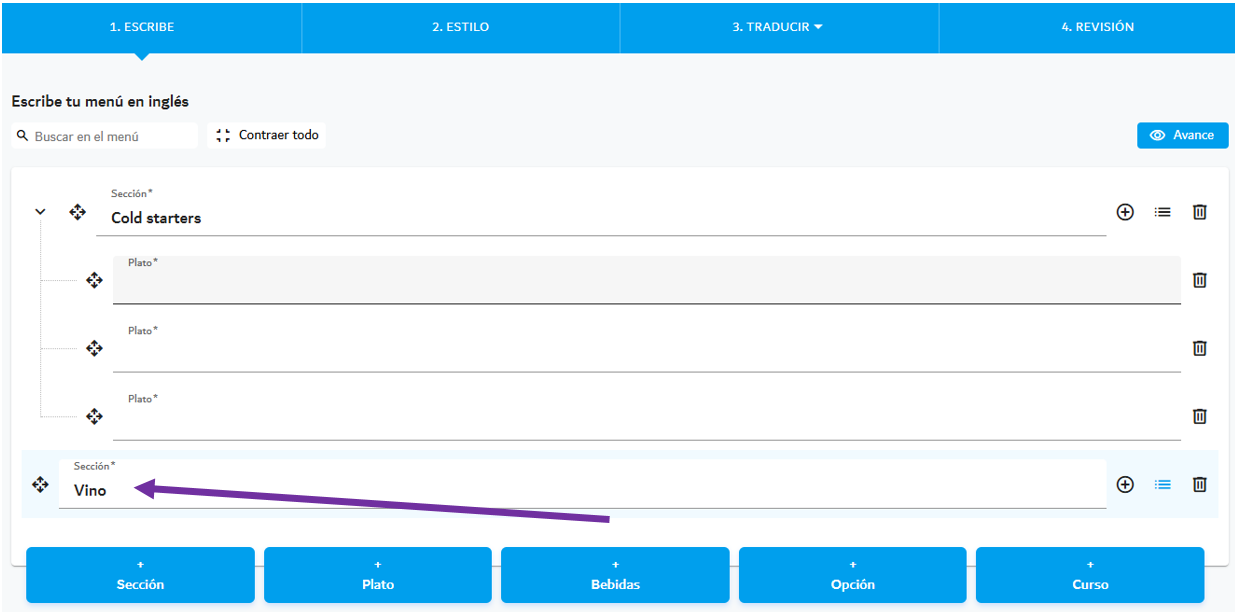1235x612 pixels.
Task: Click the Vino section name field
Action: click(583, 484)
